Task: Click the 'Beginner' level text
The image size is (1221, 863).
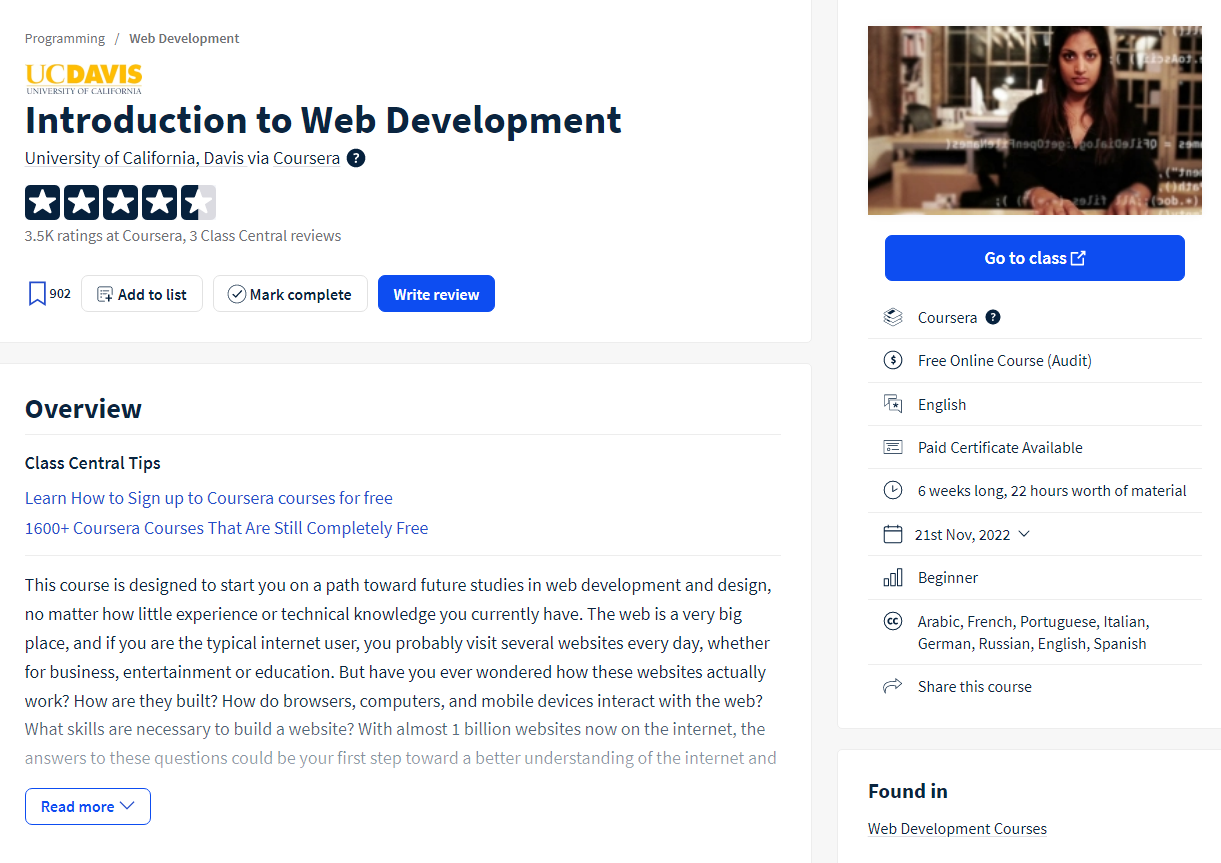Action: click(x=948, y=577)
